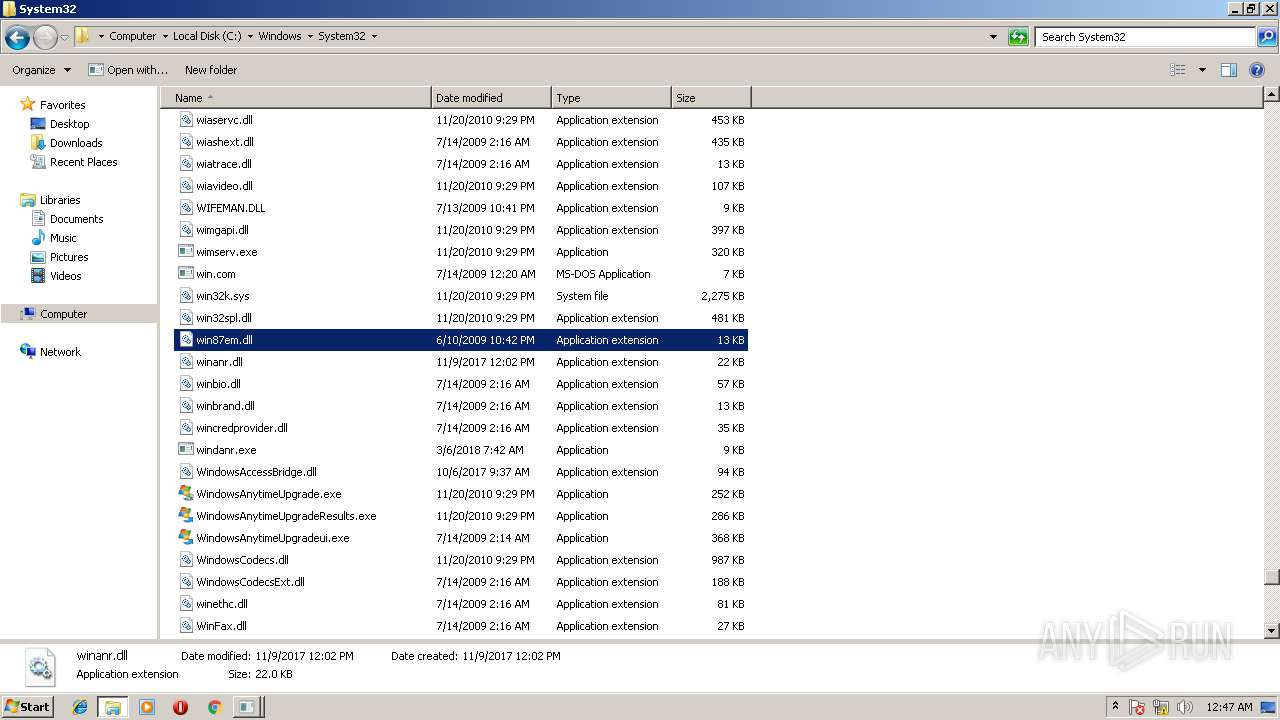Image resolution: width=1280 pixels, height=720 pixels.
Task: Select the WindowsCodecs.dll file name
Action: [242, 560]
